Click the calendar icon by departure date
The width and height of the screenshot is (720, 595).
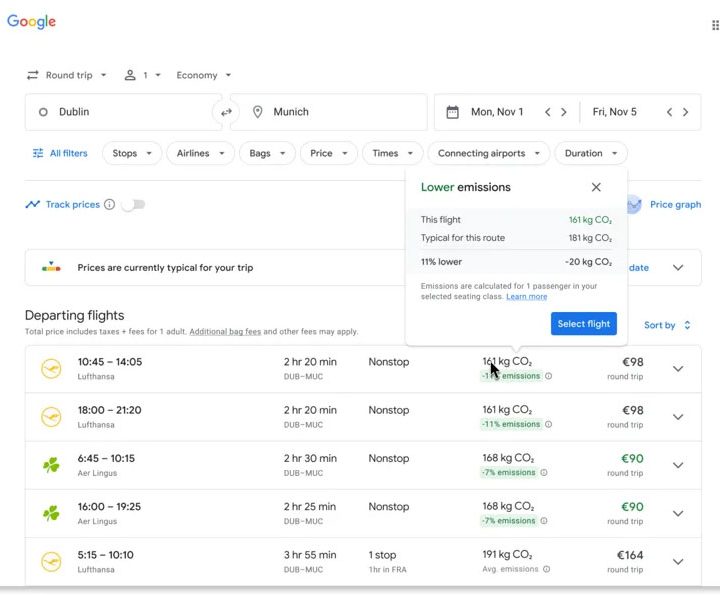(x=452, y=112)
